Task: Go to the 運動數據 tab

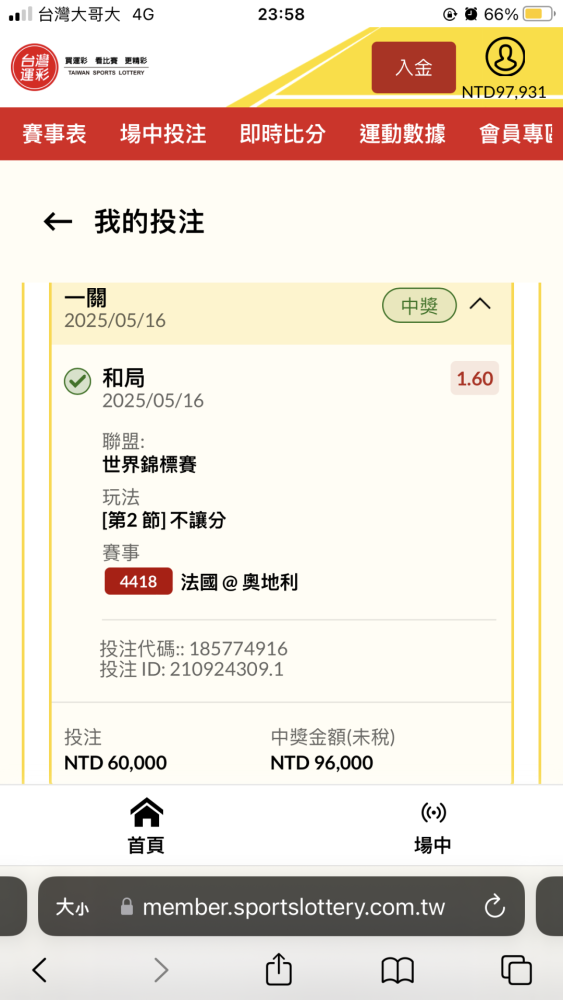Action: click(x=402, y=134)
